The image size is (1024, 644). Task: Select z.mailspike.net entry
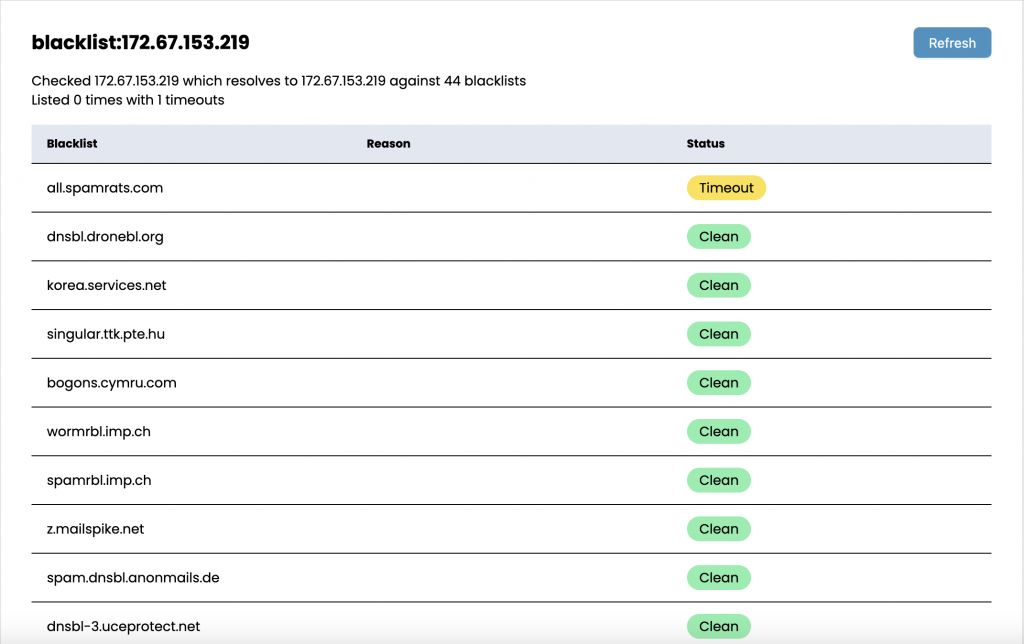(95, 529)
